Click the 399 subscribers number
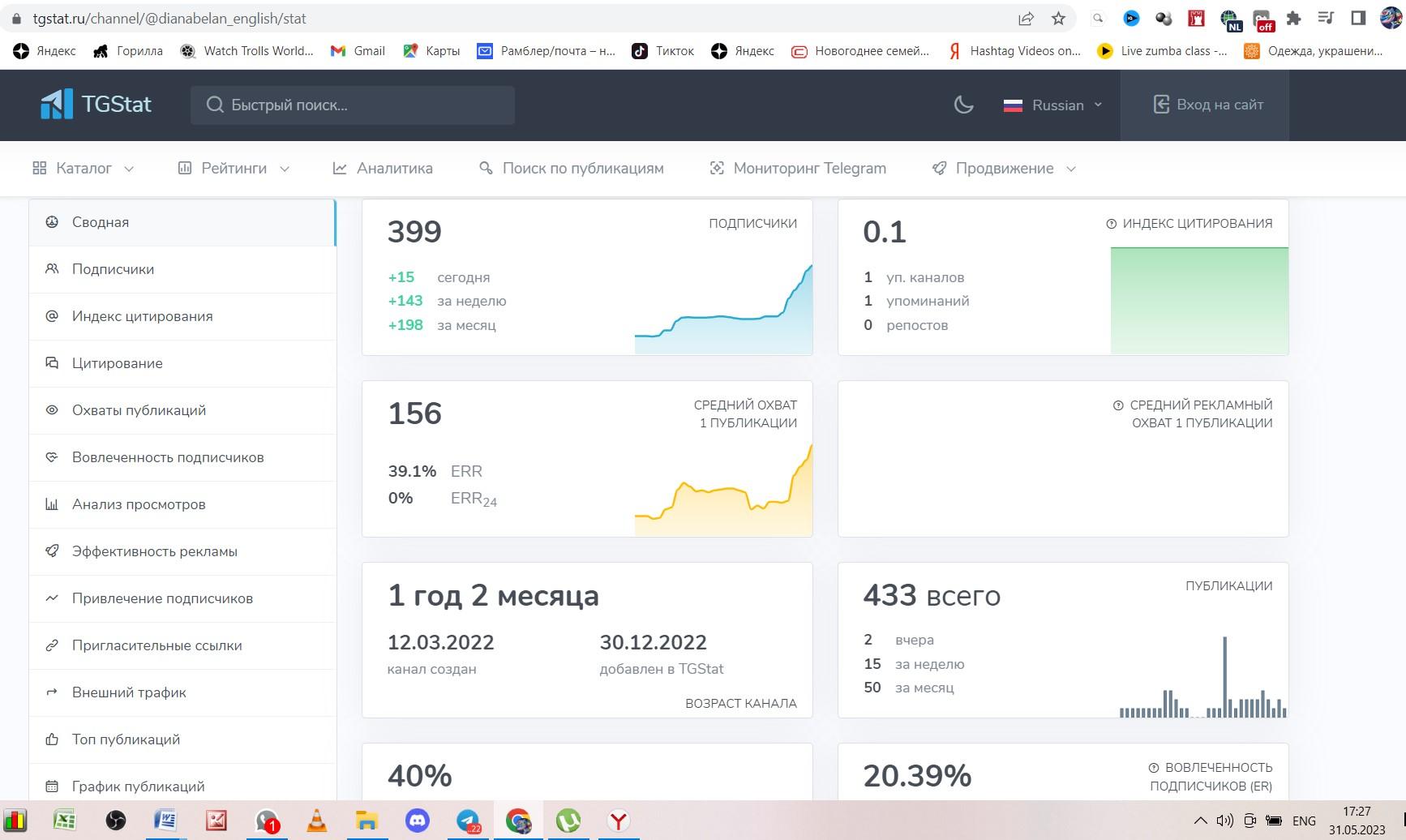The width and height of the screenshot is (1406, 840). click(x=414, y=232)
